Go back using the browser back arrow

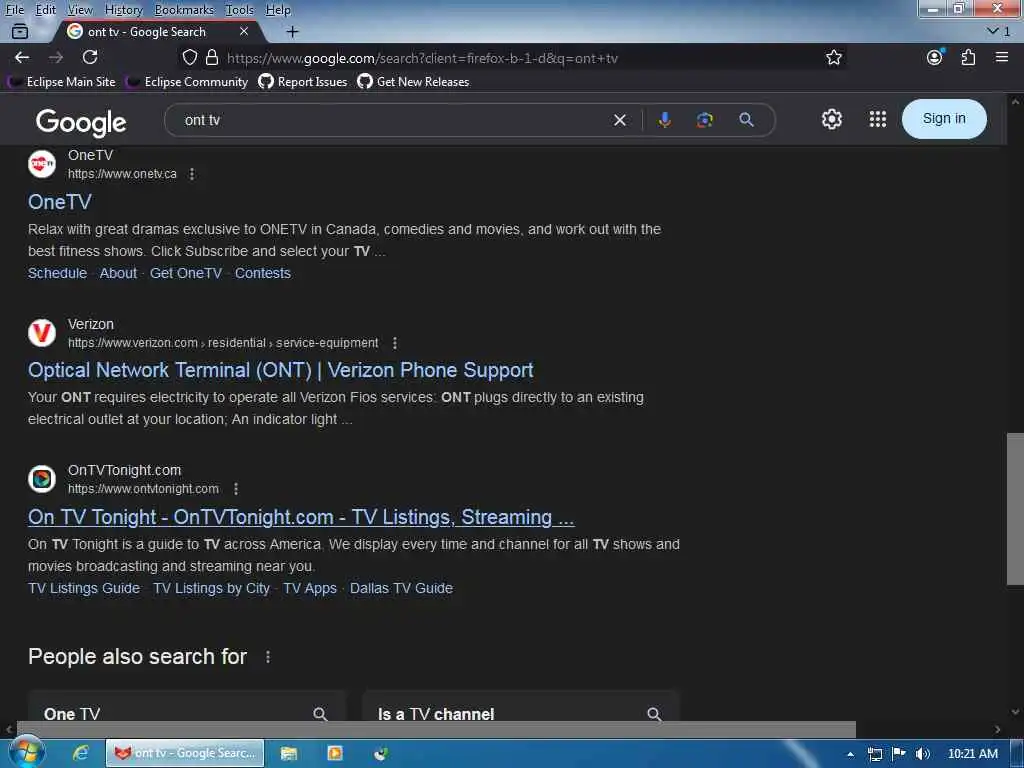[x=22, y=57]
